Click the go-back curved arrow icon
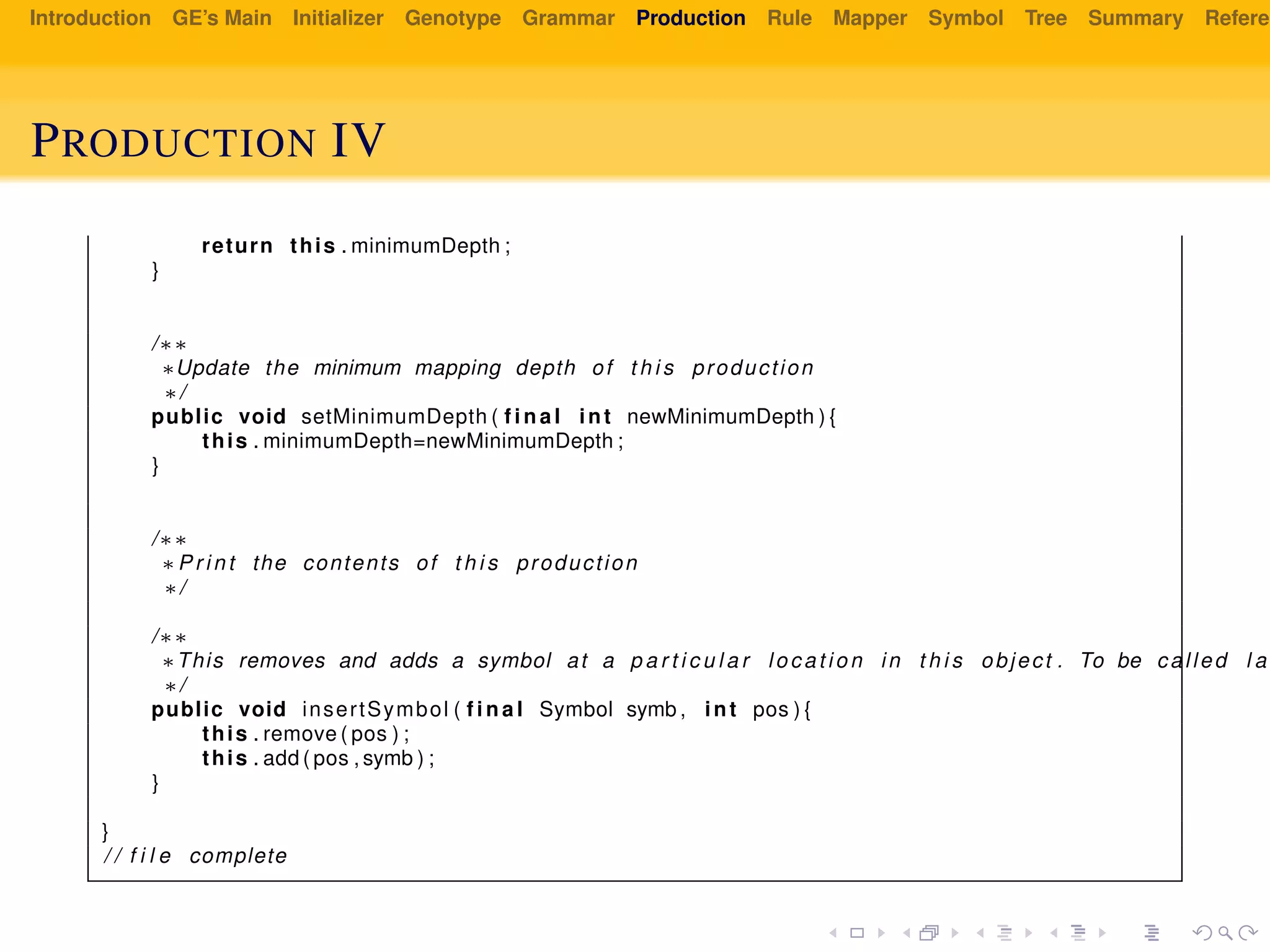The width and height of the screenshot is (1270, 952). tap(1202, 933)
